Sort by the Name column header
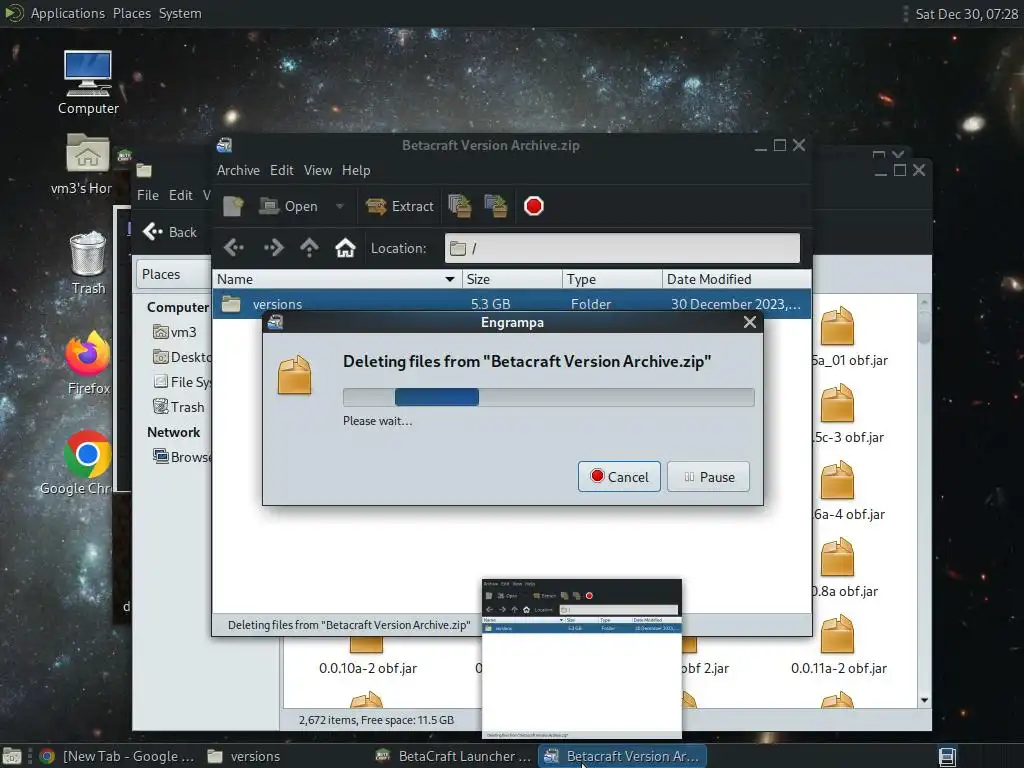Viewport: 1024px width, 768px height. pos(337,279)
